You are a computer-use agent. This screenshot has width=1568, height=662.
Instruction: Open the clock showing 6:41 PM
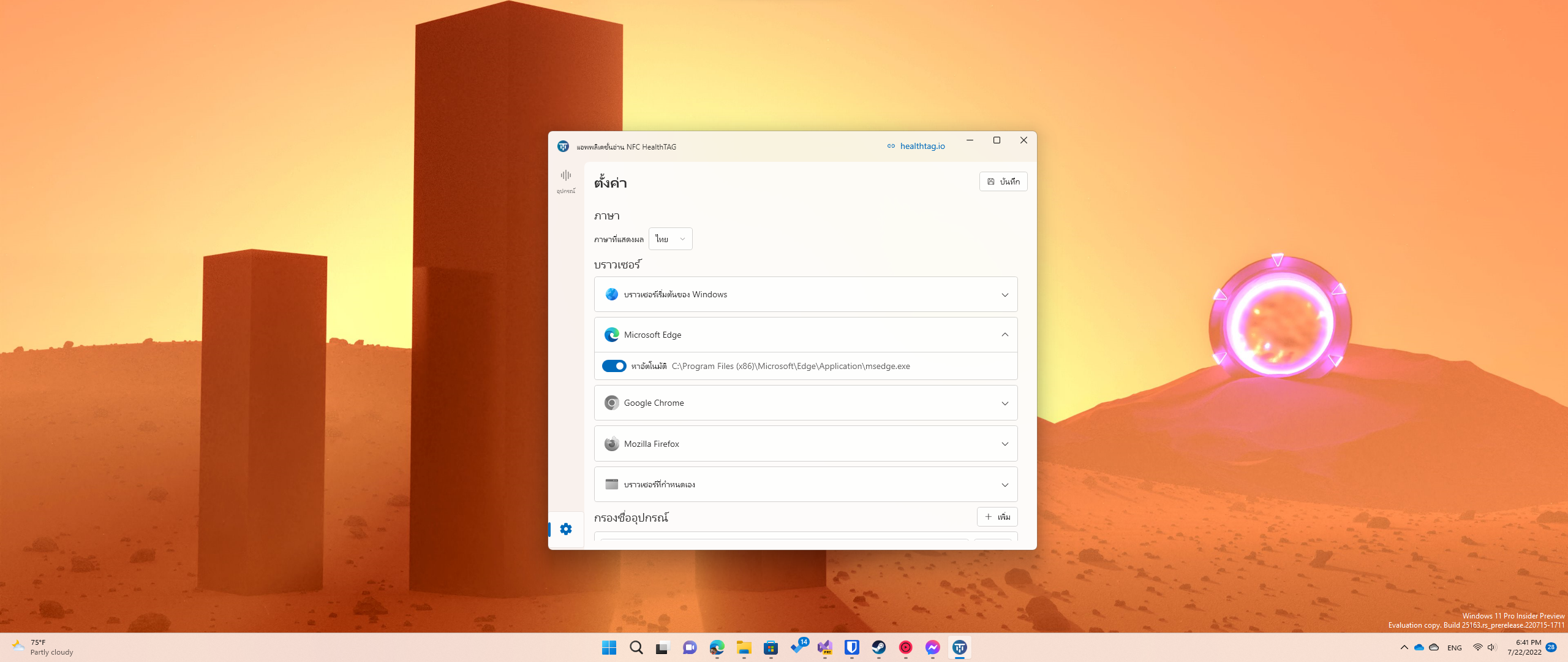pyautogui.click(x=1524, y=647)
